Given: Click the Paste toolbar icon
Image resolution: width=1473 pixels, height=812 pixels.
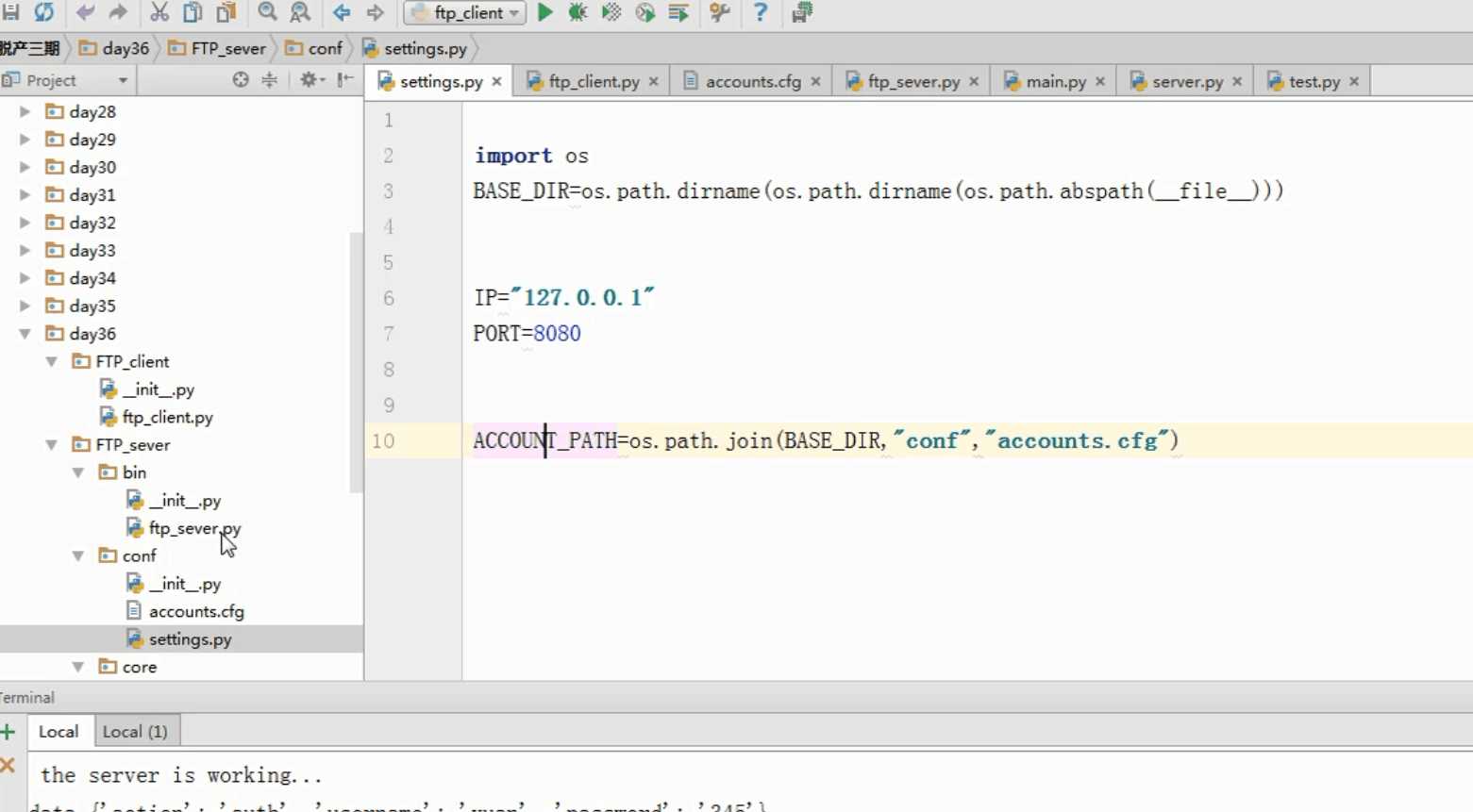Looking at the screenshot, I should [x=226, y=12].
